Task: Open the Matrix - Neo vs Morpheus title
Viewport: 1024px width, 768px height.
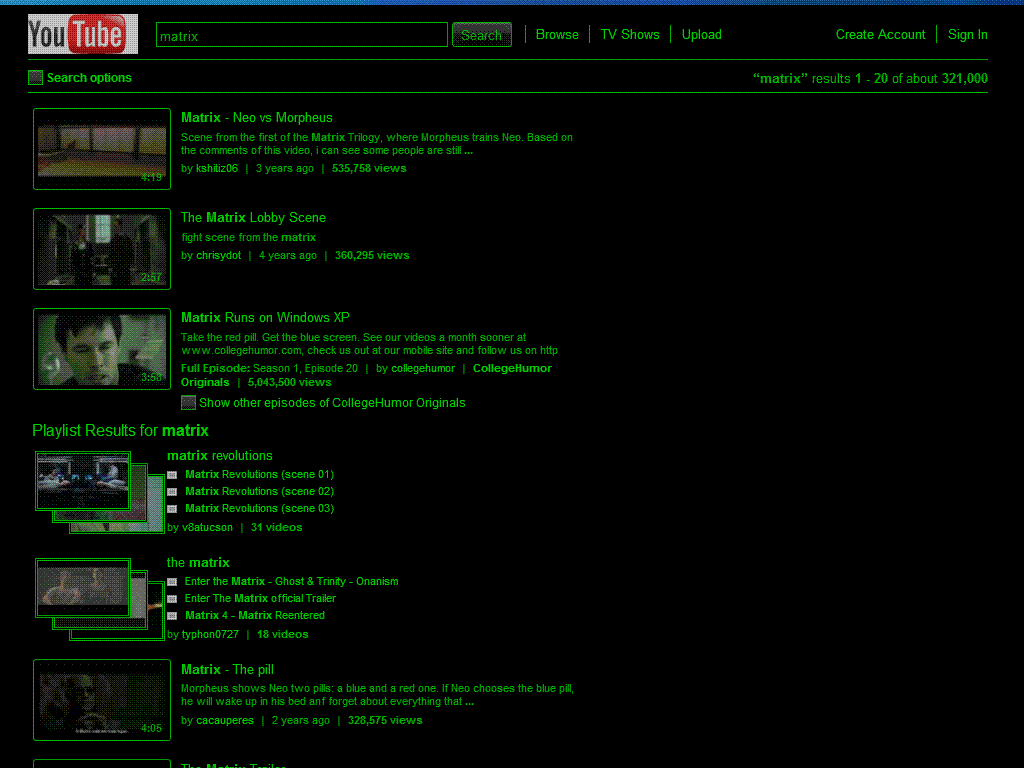Action: [x=257, y=118]
